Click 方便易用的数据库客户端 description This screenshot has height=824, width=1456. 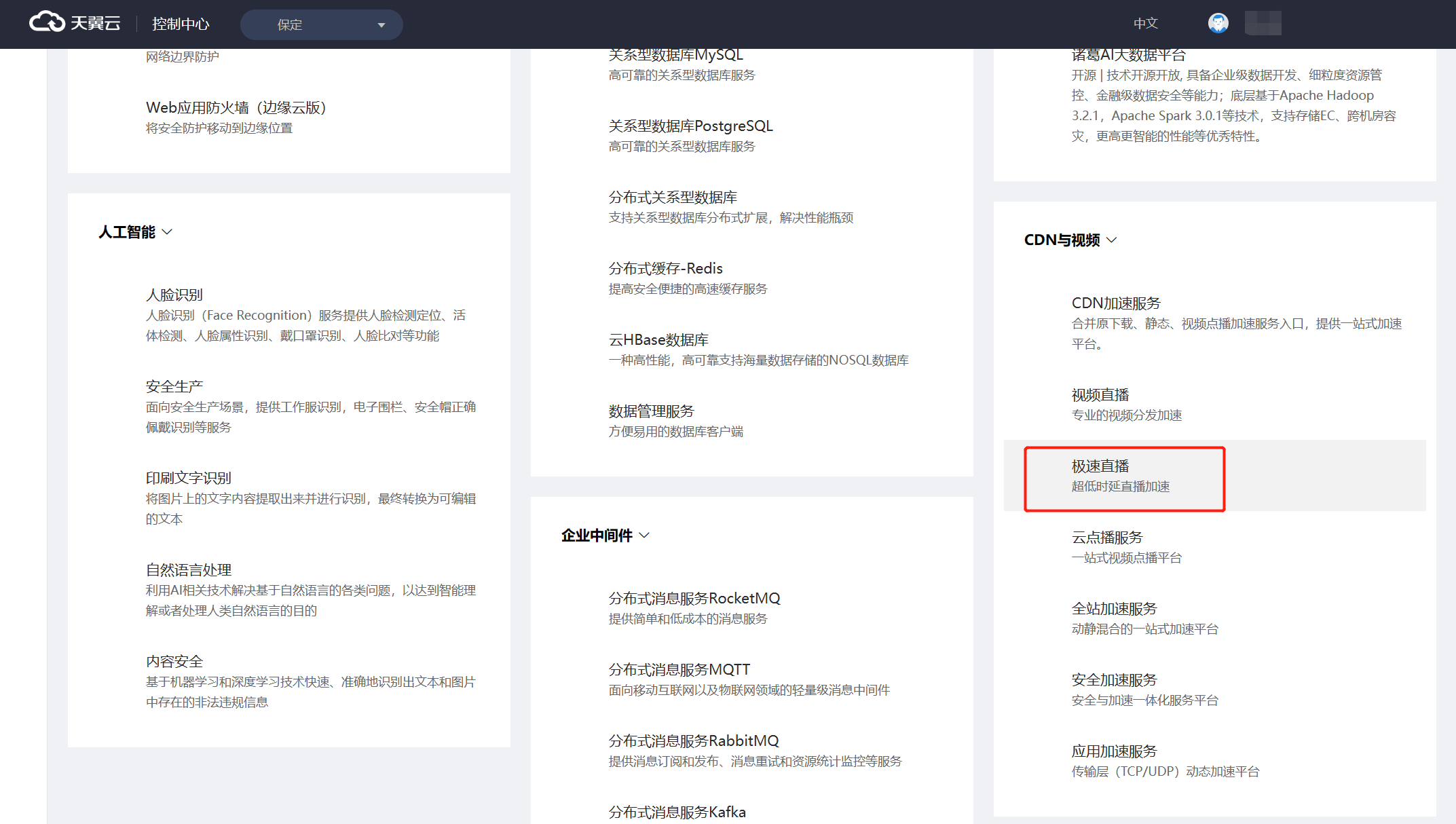676,432
